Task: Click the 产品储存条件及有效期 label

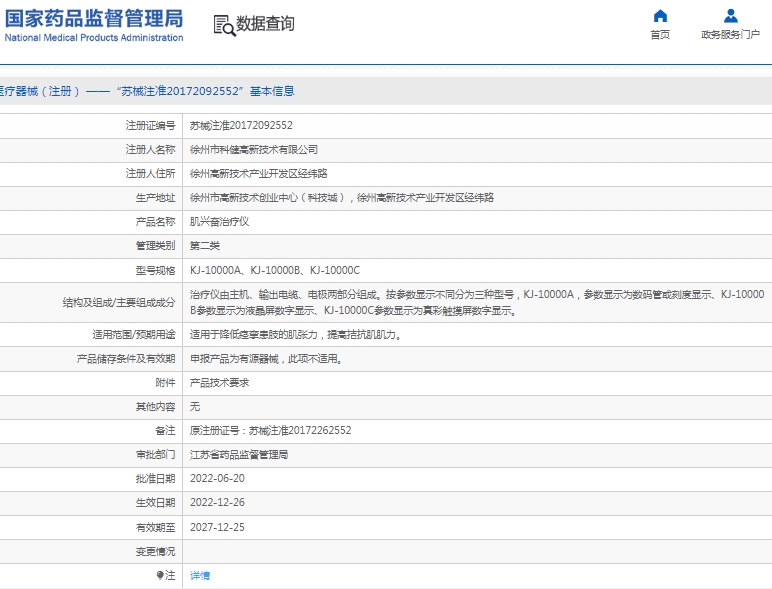Action: 126,359
